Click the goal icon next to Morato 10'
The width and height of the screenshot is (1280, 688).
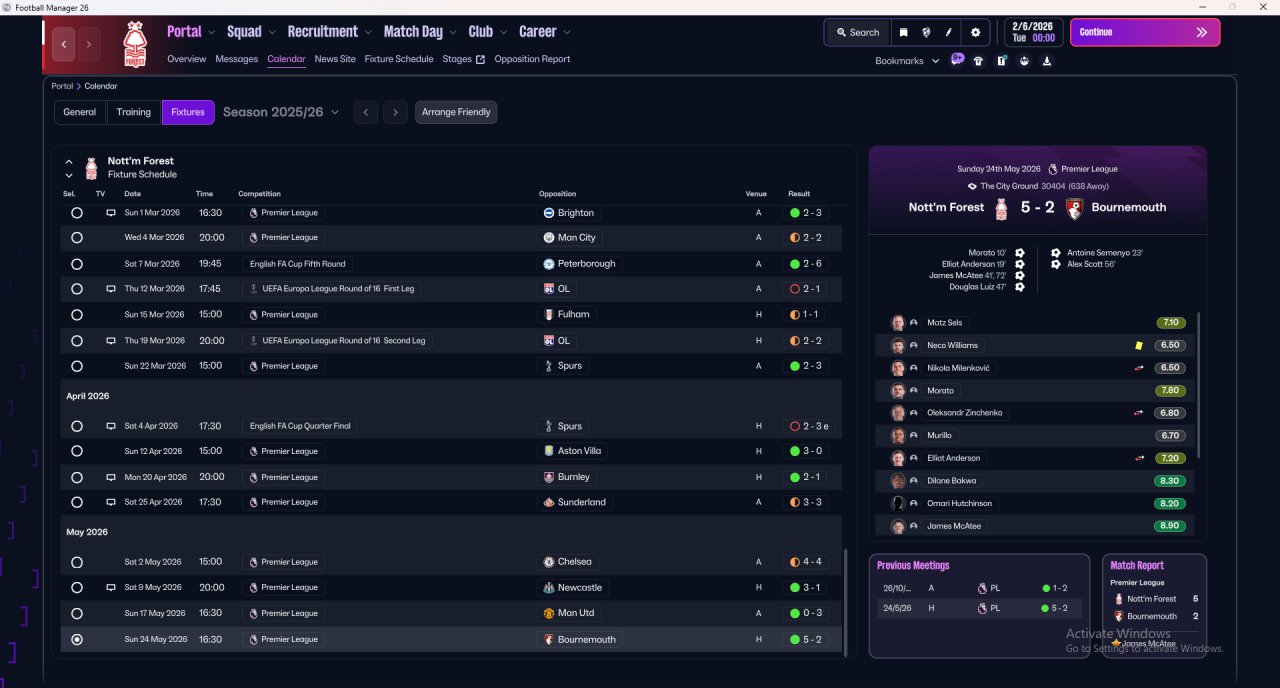click(1019, 253)
